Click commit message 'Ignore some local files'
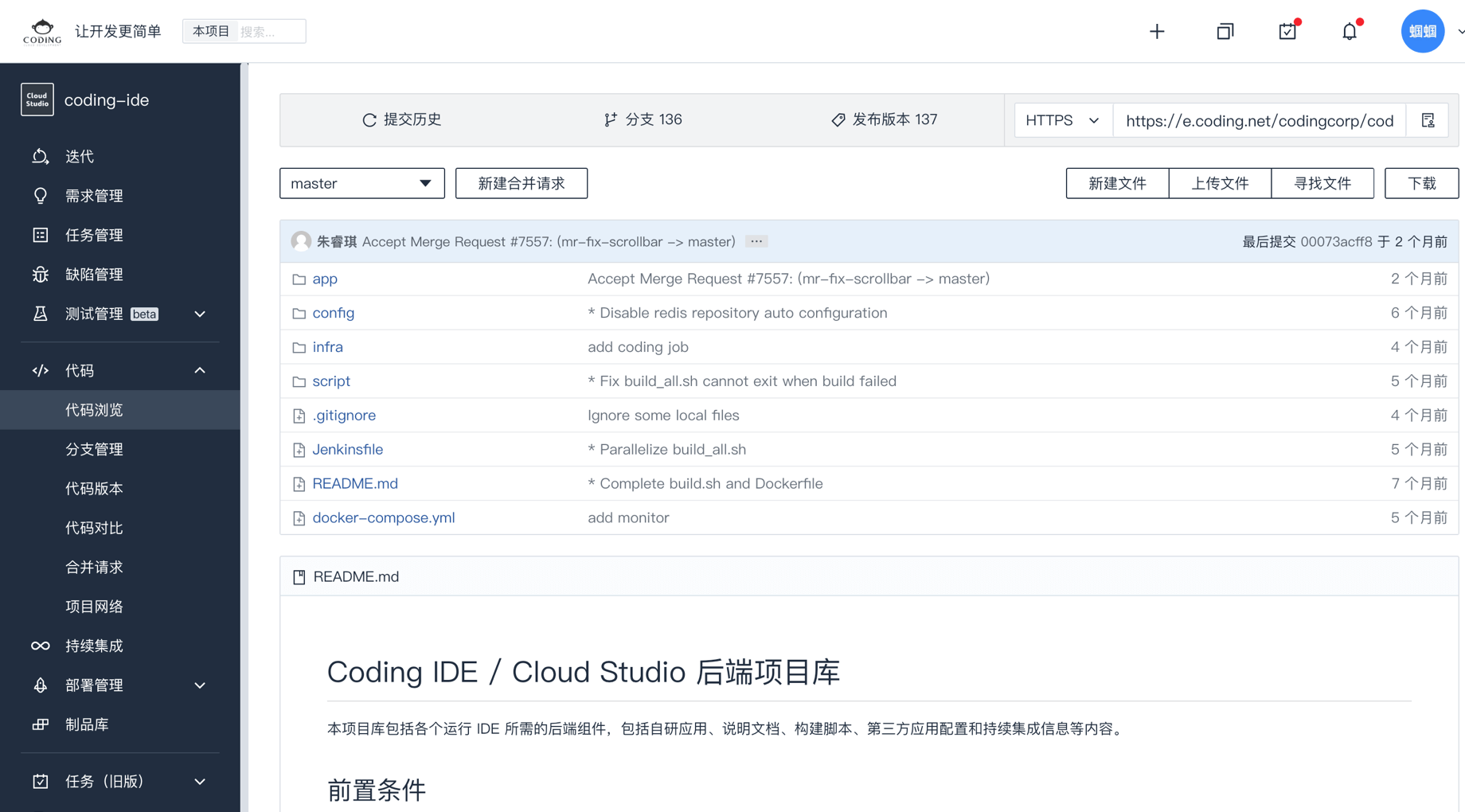 (x=663, y=416)
